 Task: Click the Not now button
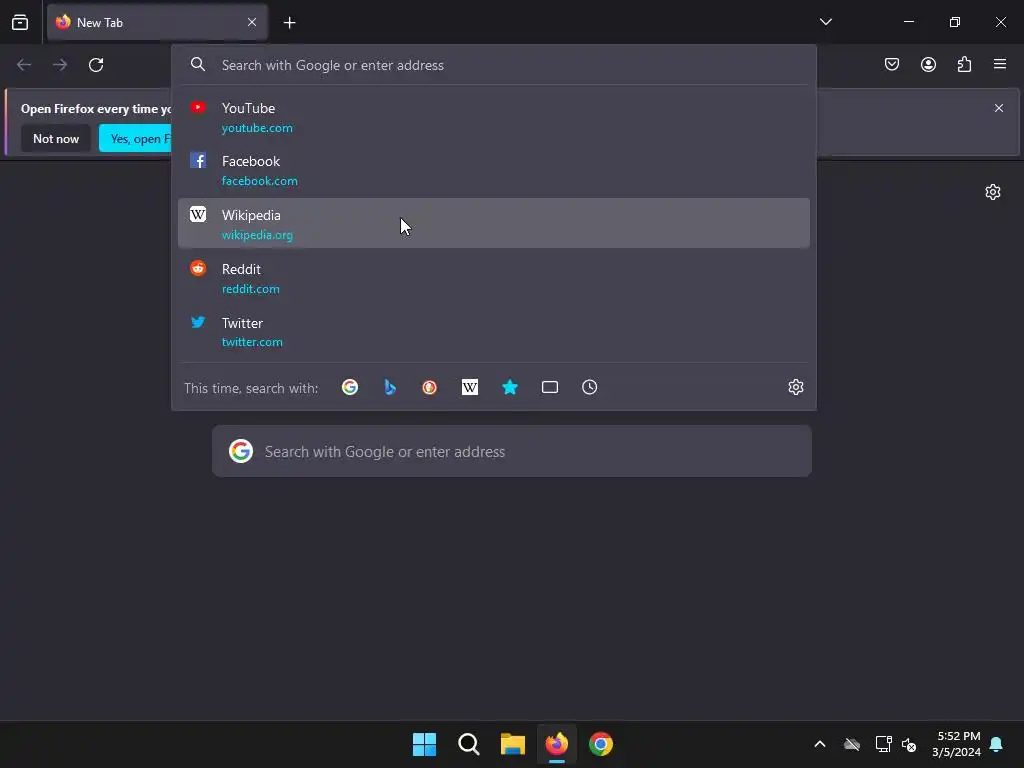pyautogui.click(x=56, y=138)
